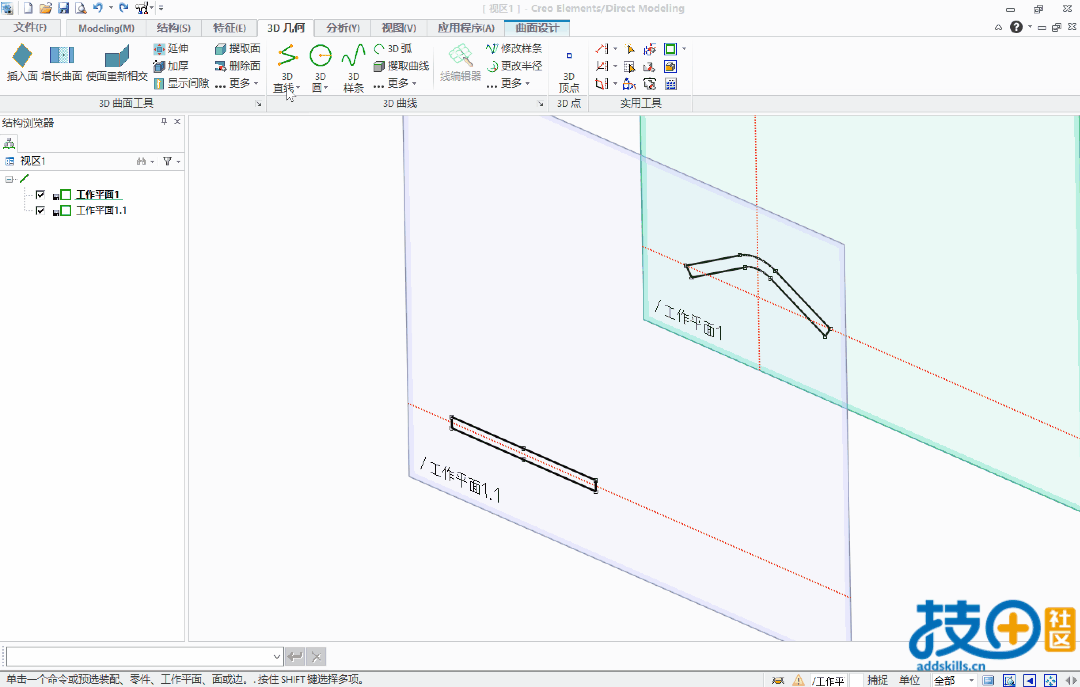Click the print preview icon
Screen dimensions: 1080x687
tap(81, 8)
